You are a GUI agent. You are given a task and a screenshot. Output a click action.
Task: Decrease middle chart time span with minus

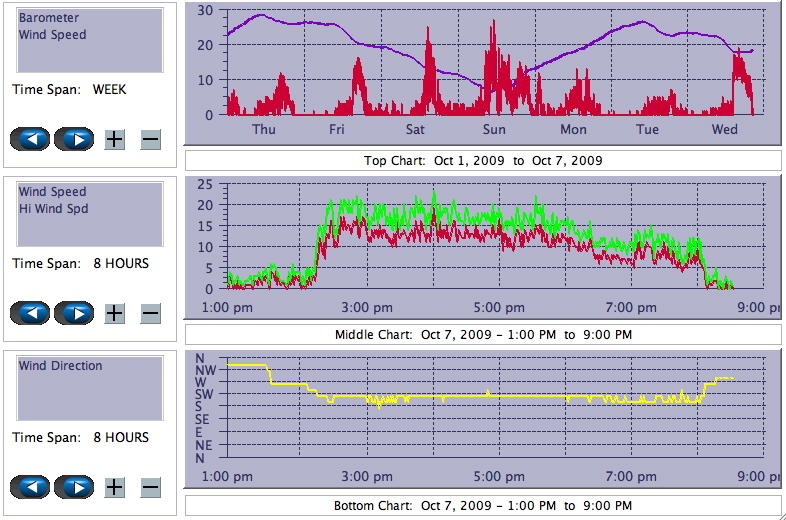pos(150,313)
